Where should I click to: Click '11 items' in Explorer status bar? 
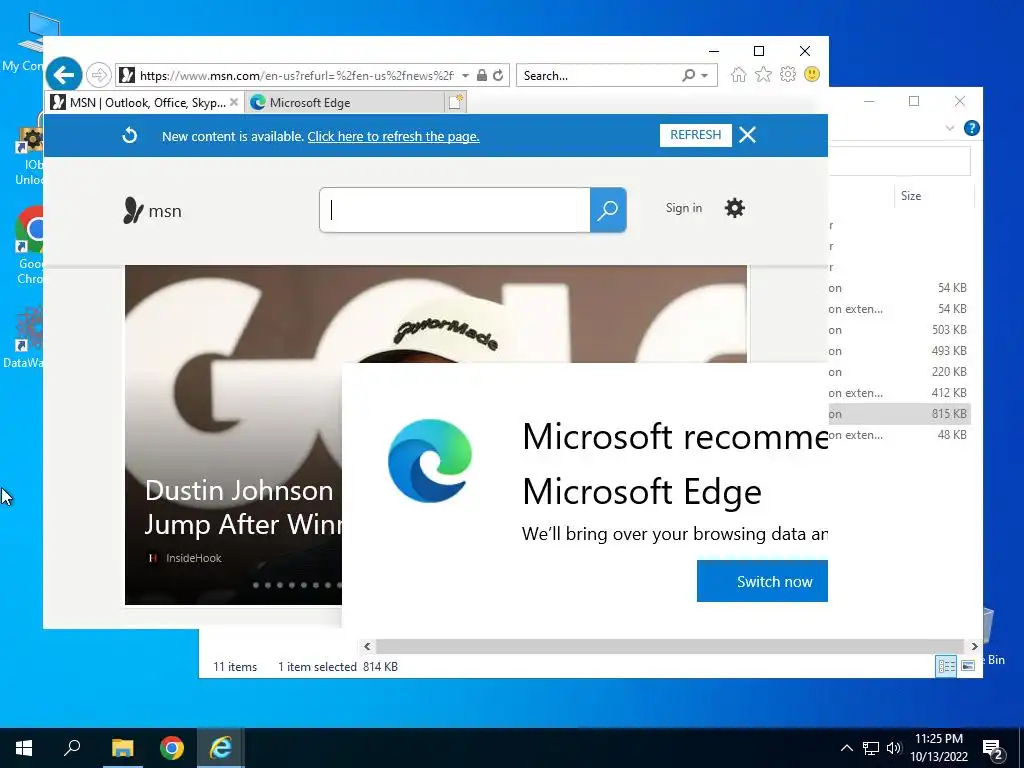click(234, 667)
